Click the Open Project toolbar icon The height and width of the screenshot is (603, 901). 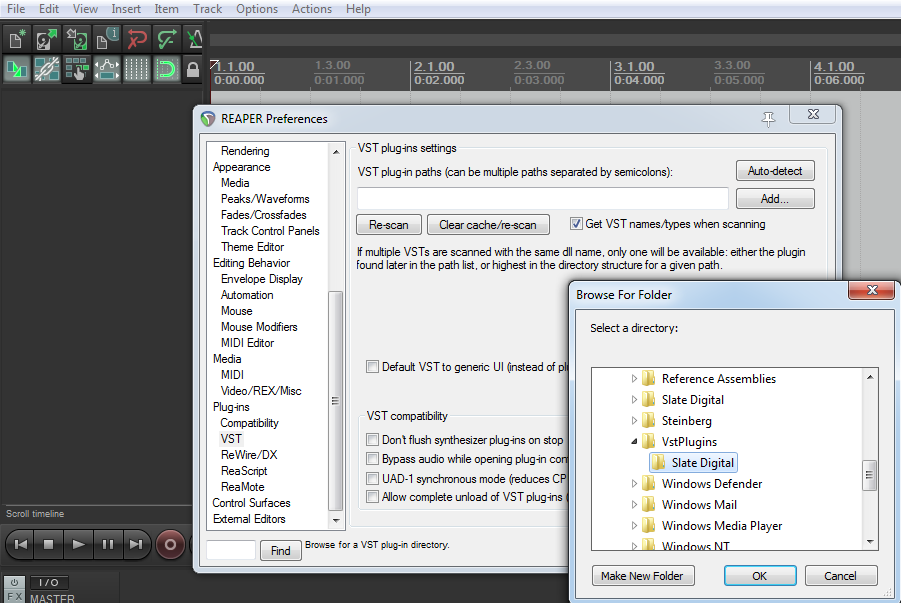coord(47,40)
